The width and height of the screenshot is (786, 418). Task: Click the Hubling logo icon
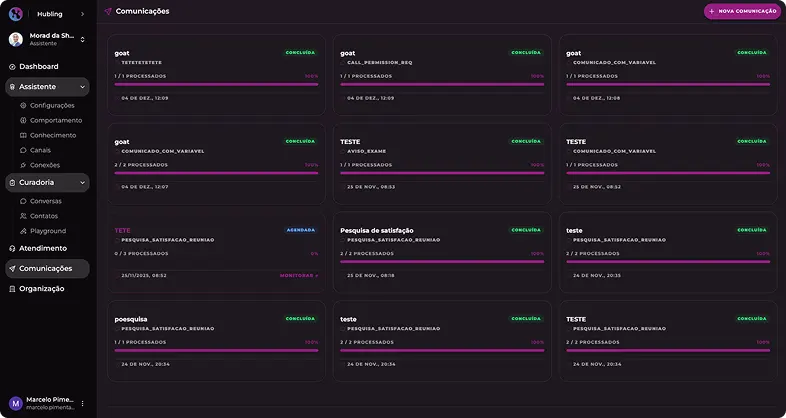point(15,14)
